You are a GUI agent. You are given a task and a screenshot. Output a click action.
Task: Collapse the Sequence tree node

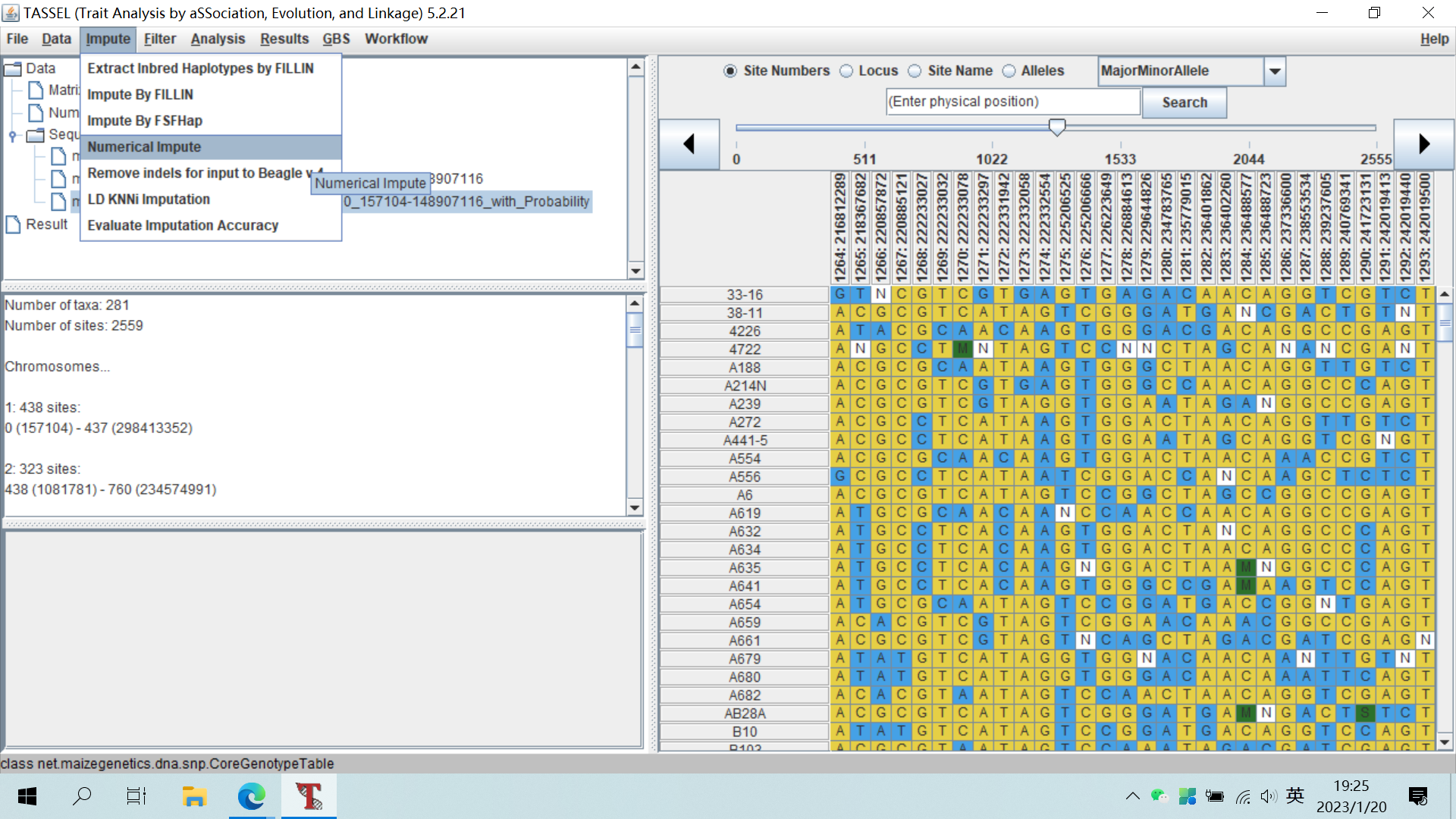click(12, 135)
